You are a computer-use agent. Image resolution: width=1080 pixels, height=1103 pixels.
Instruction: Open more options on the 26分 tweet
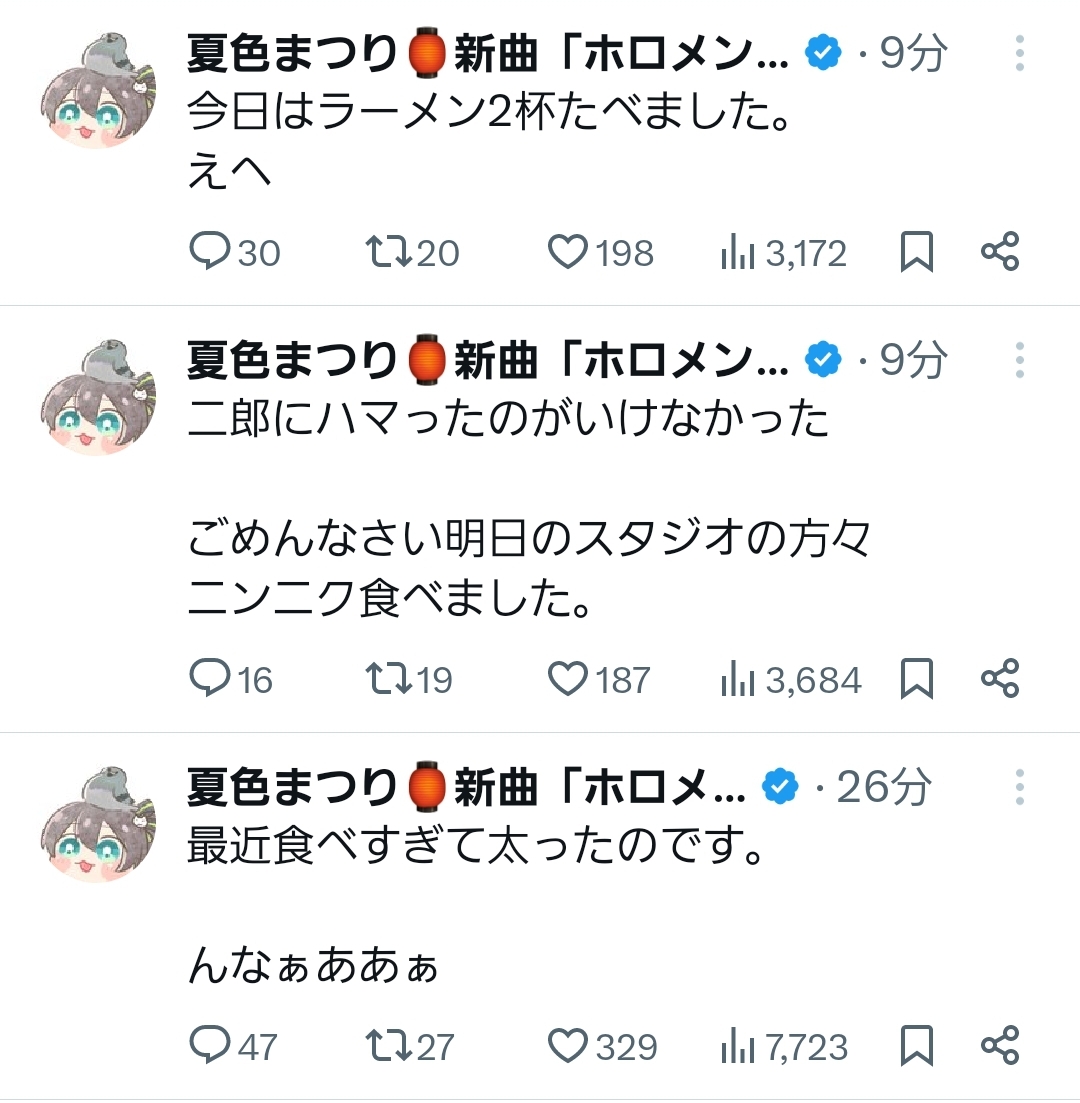tap(1019, 788)
